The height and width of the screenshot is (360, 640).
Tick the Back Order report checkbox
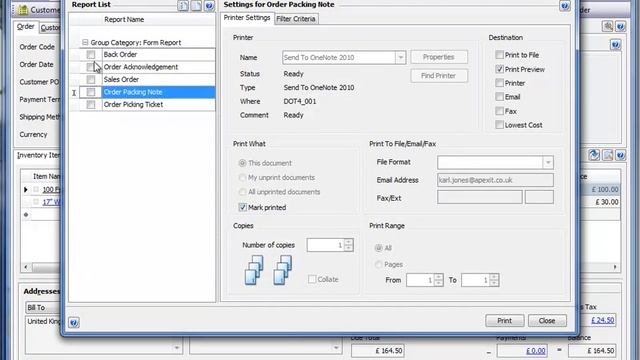coord(91,54)
